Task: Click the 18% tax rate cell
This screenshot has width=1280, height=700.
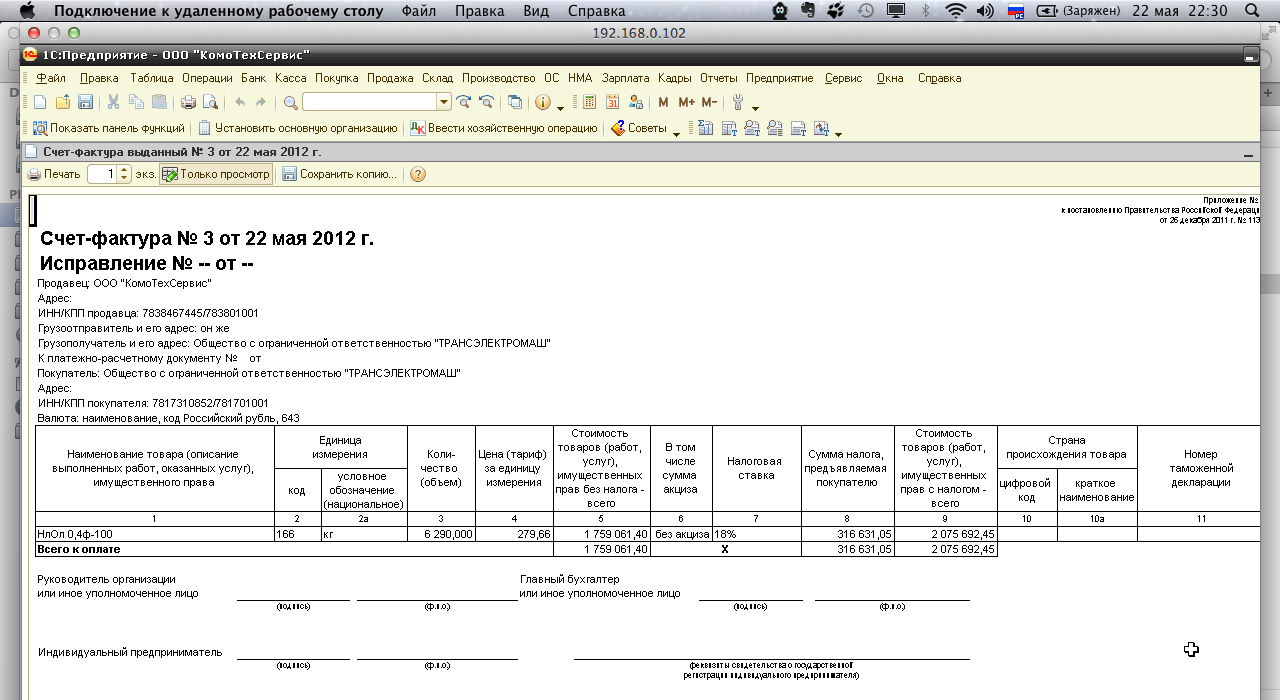Action: [x=756, y=534]
